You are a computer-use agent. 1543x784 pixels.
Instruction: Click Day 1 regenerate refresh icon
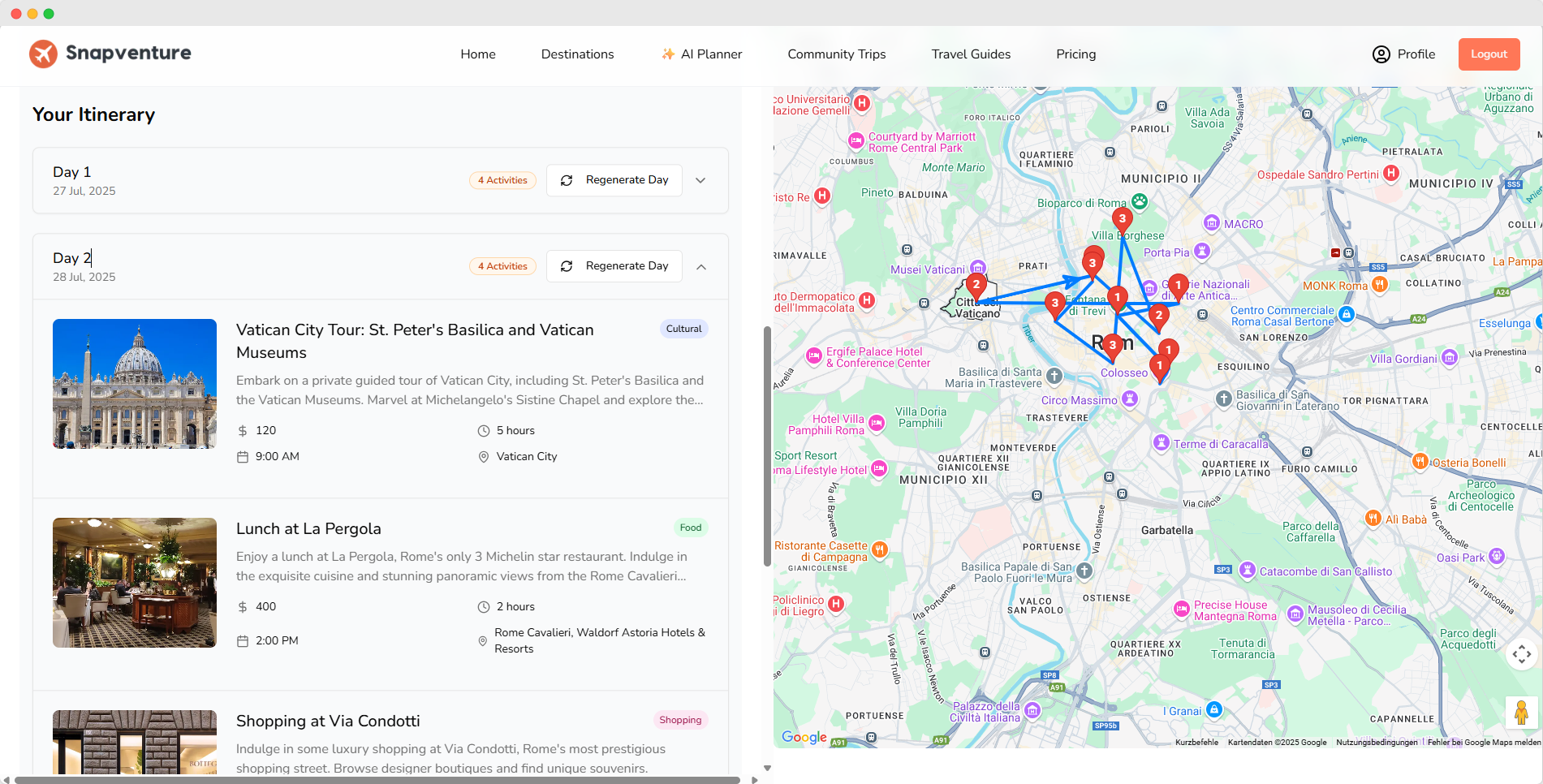567,180
